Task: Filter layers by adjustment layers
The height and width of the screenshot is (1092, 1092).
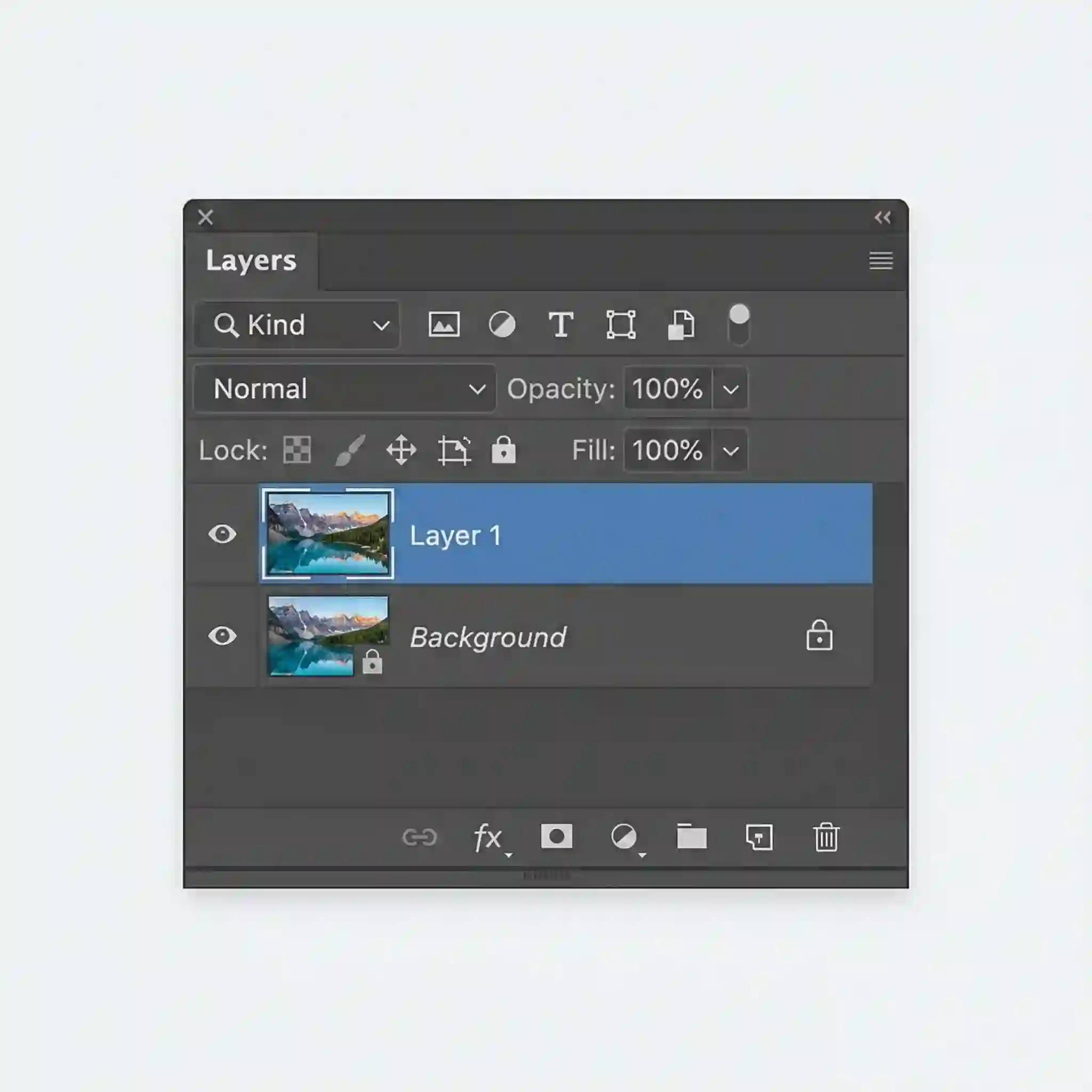Action: (x=503, y=324)
